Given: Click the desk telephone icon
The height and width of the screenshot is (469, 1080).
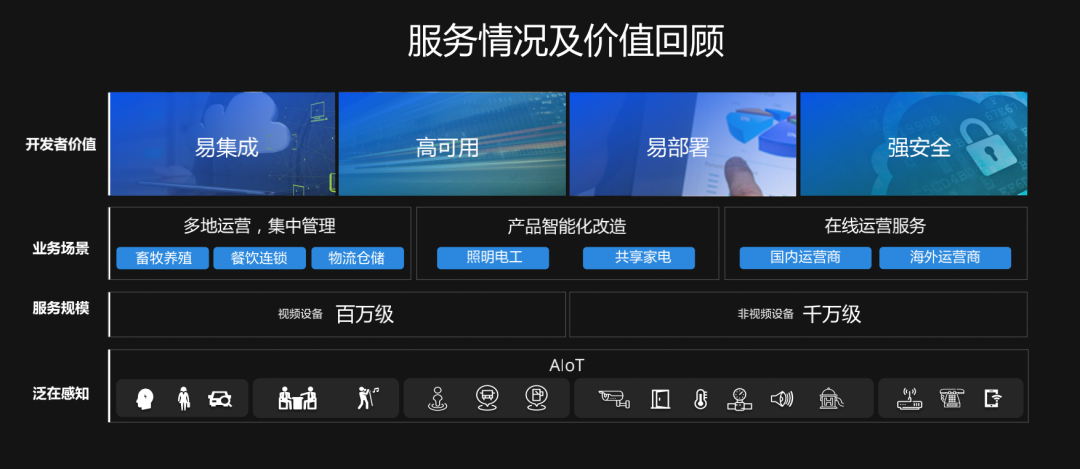Looking at the screenshot, I should (x=952, y=398).
